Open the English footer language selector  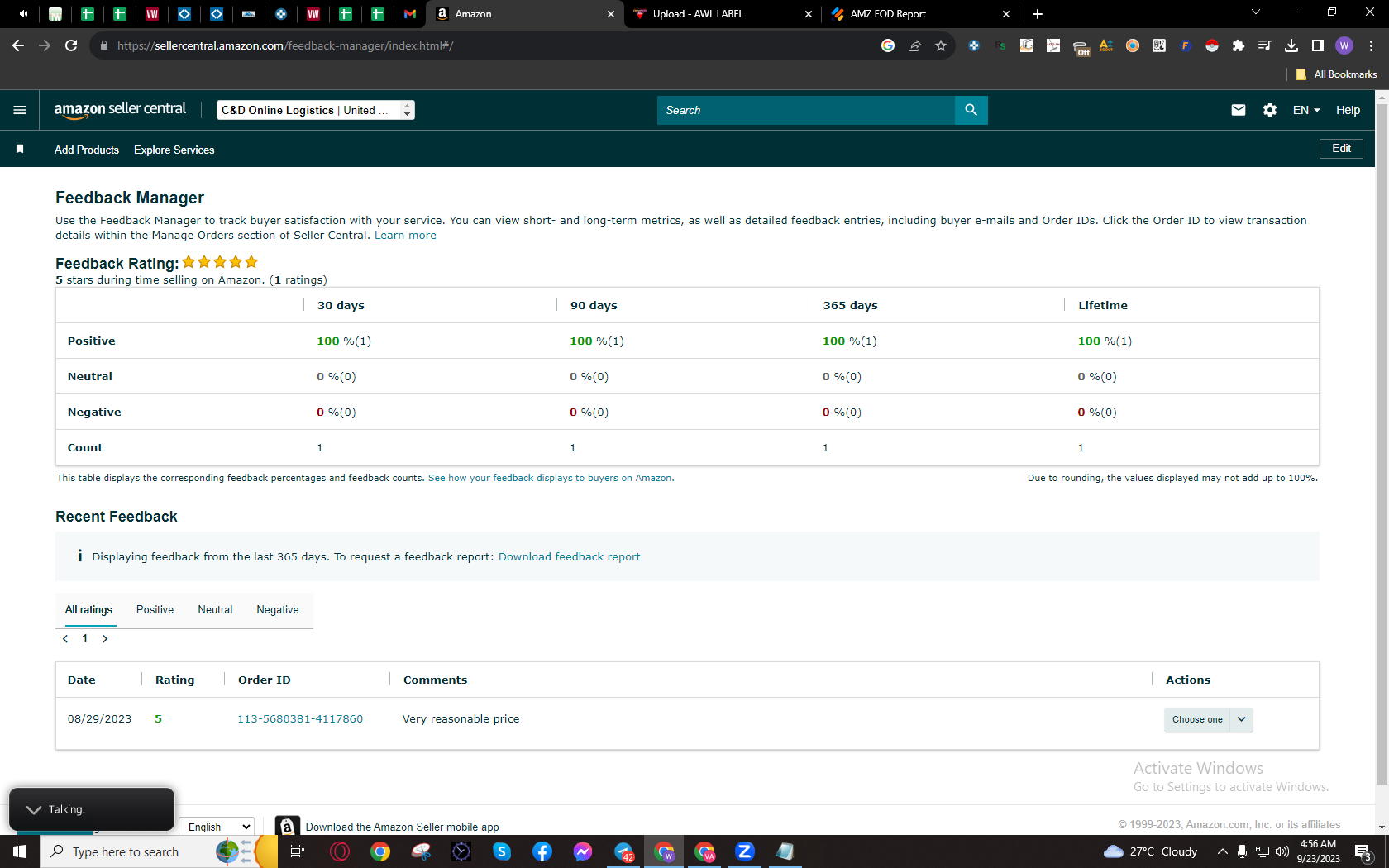pos(217,827)
